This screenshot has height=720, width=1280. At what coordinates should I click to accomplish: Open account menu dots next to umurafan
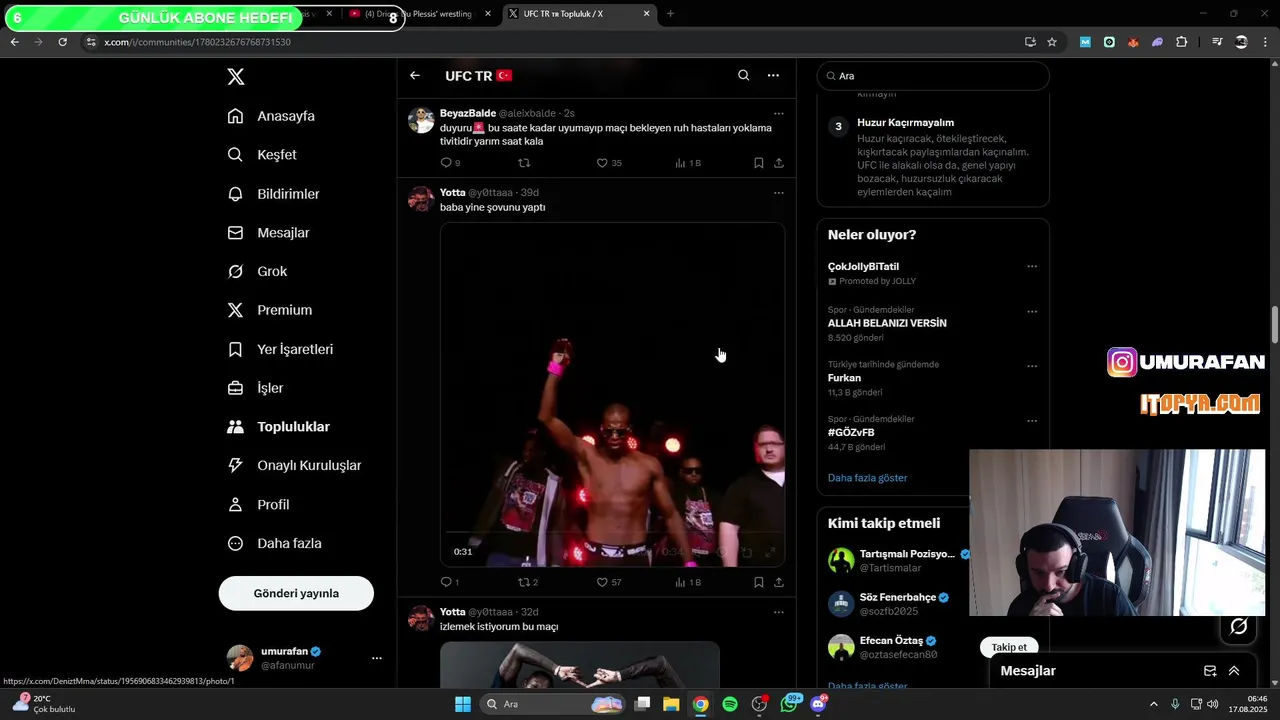click(377, 658)
